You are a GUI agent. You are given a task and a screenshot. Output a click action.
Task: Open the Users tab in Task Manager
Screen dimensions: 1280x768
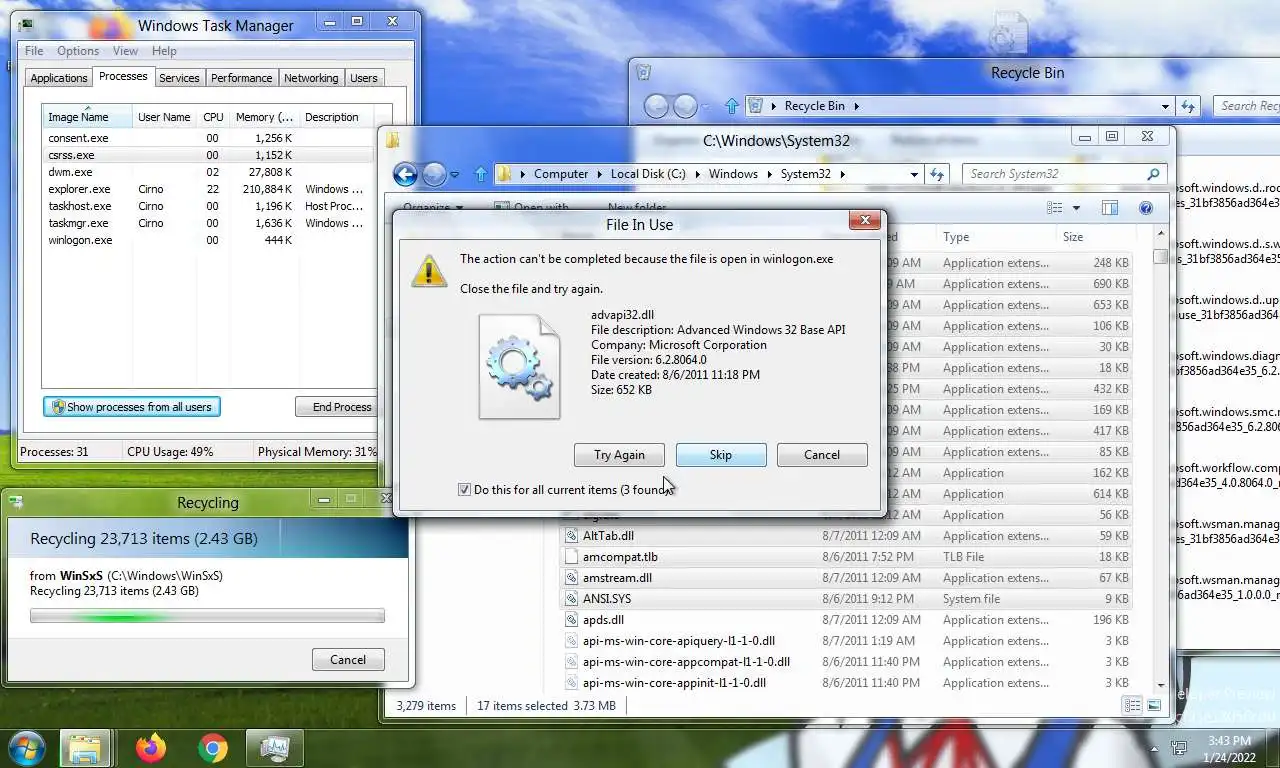pyautogui.click(x=364, y=78)
